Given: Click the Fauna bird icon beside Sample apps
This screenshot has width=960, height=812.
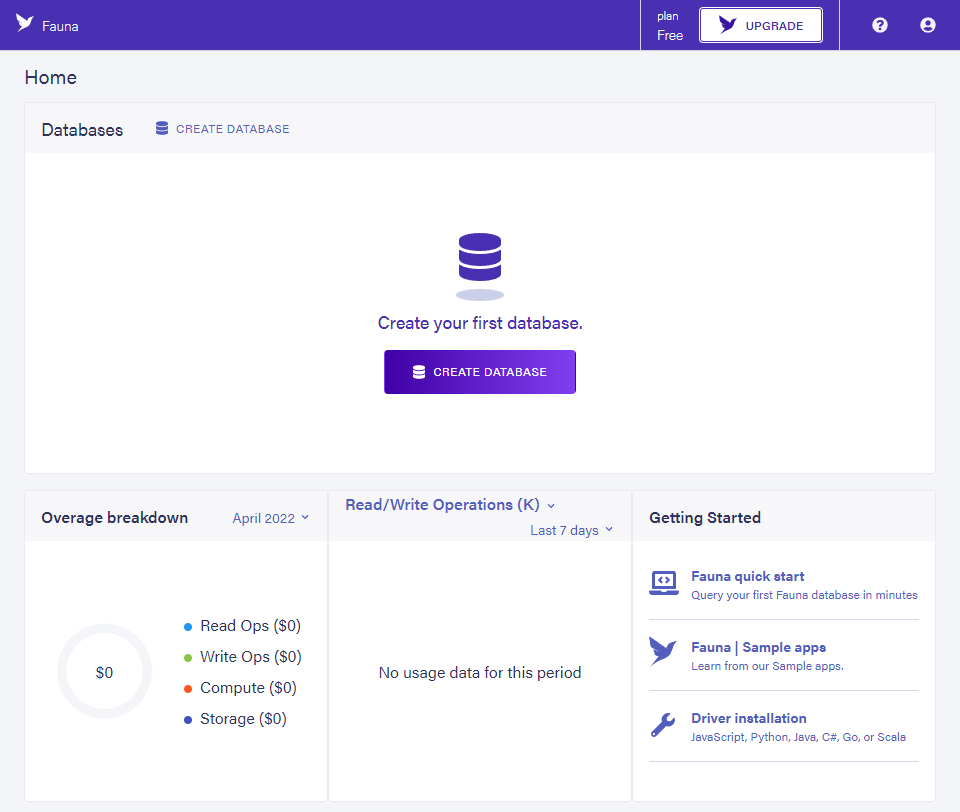Looking at the screenshot, I should tap(663, 652).
